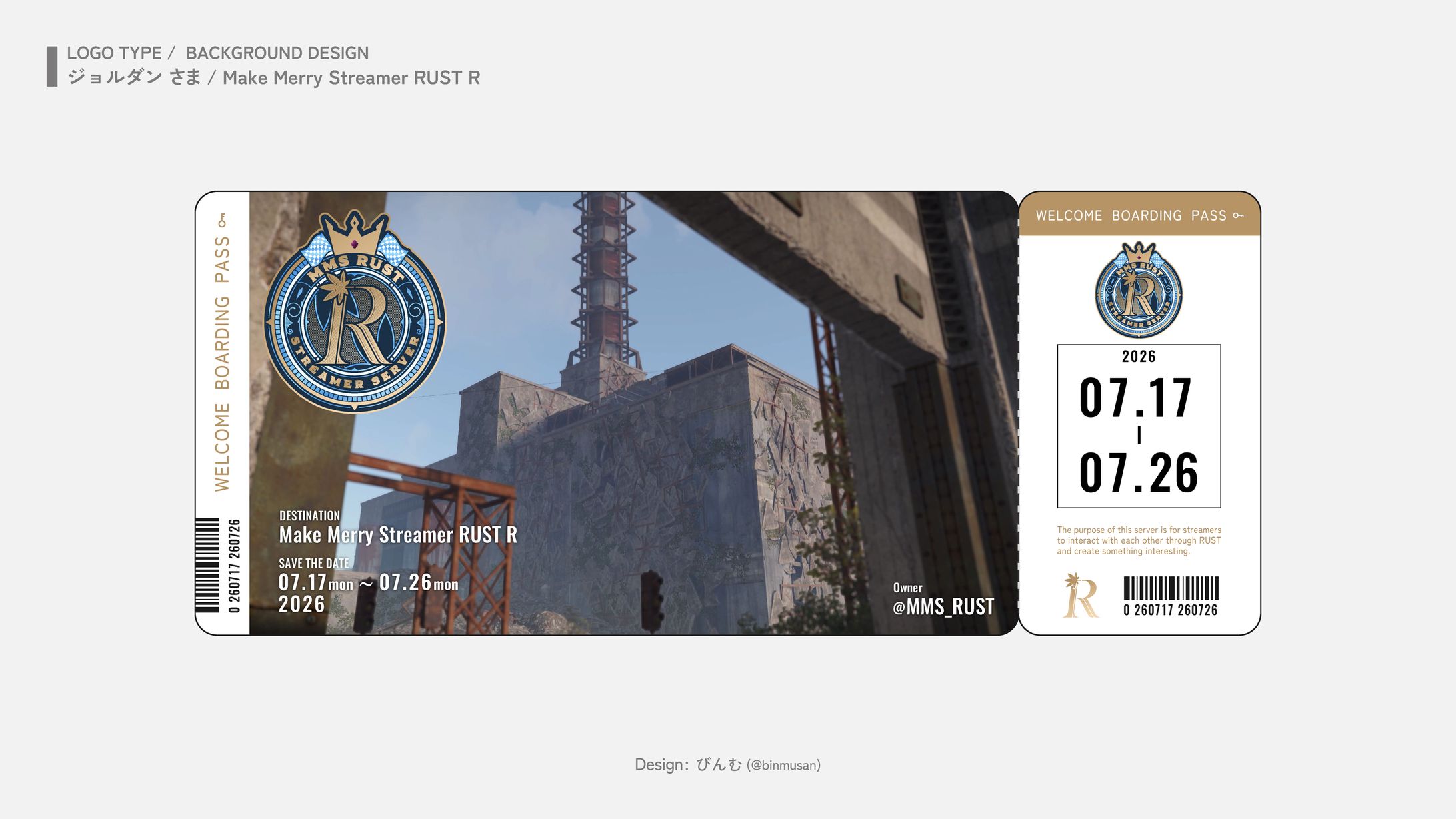Click the vertical '0 260717 260726' number on the left strip
1456x819 pixels.
[x=233, y=566]
